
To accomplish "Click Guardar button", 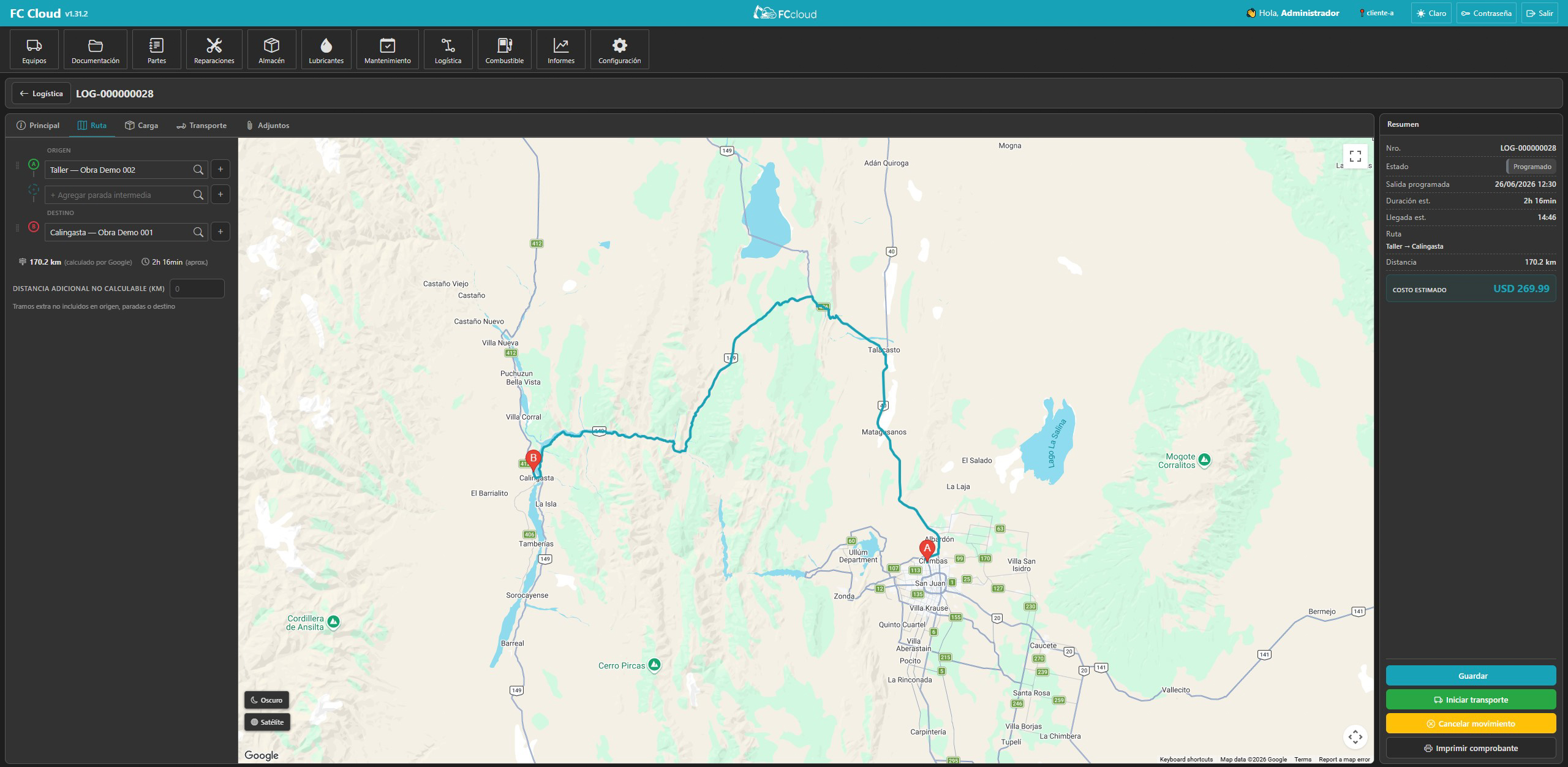I will (x=1471, y=676).
